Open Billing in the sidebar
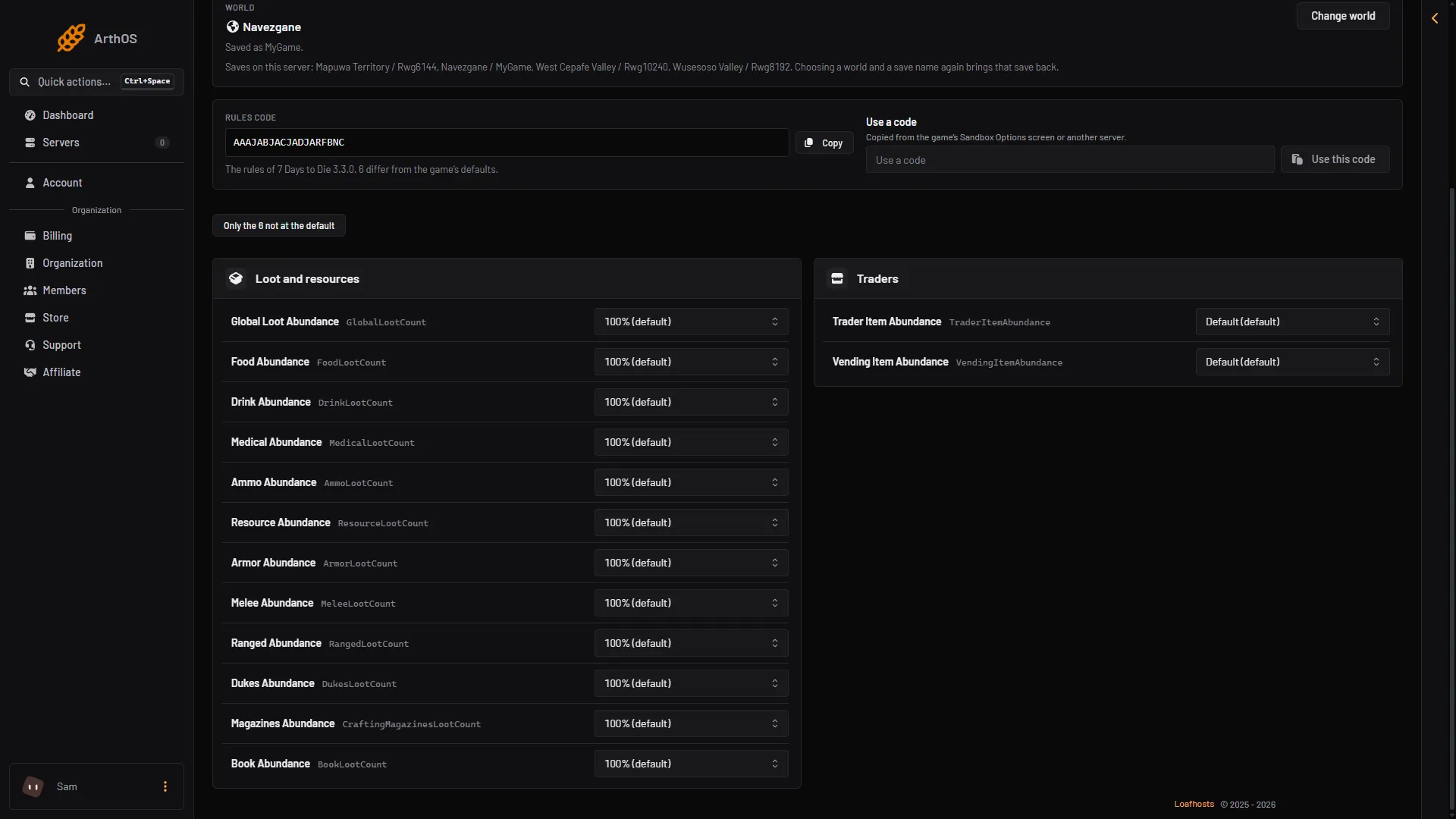 (x=96, y=236)
